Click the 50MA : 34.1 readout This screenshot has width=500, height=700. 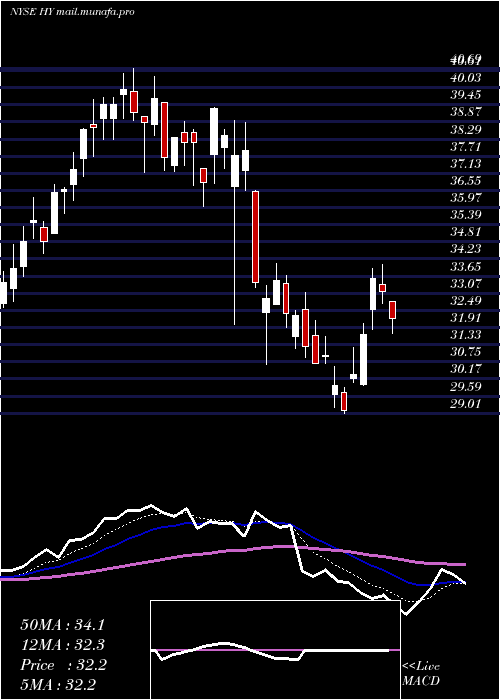coord(63,625)
